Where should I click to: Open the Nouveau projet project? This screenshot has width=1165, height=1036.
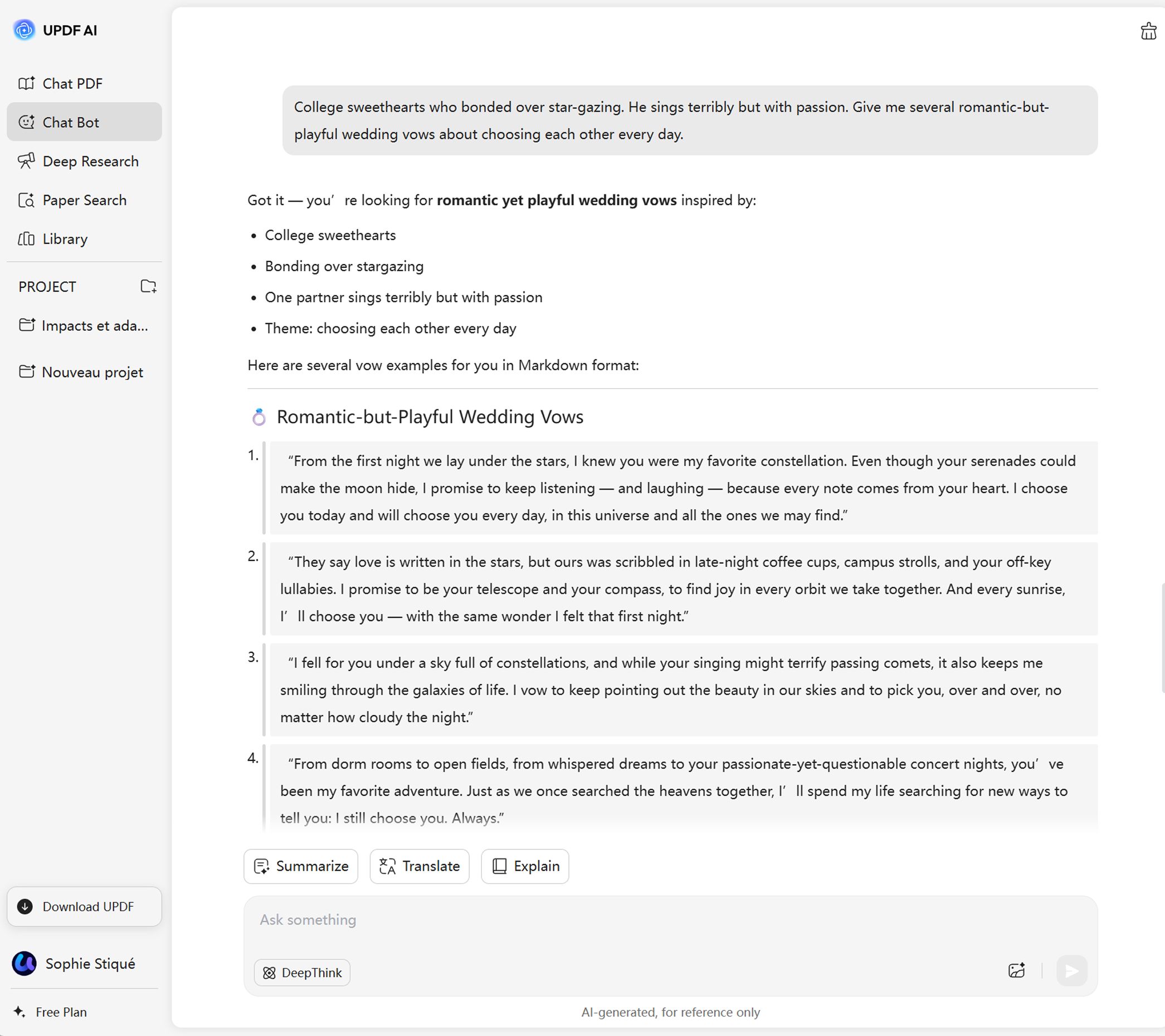92,372
